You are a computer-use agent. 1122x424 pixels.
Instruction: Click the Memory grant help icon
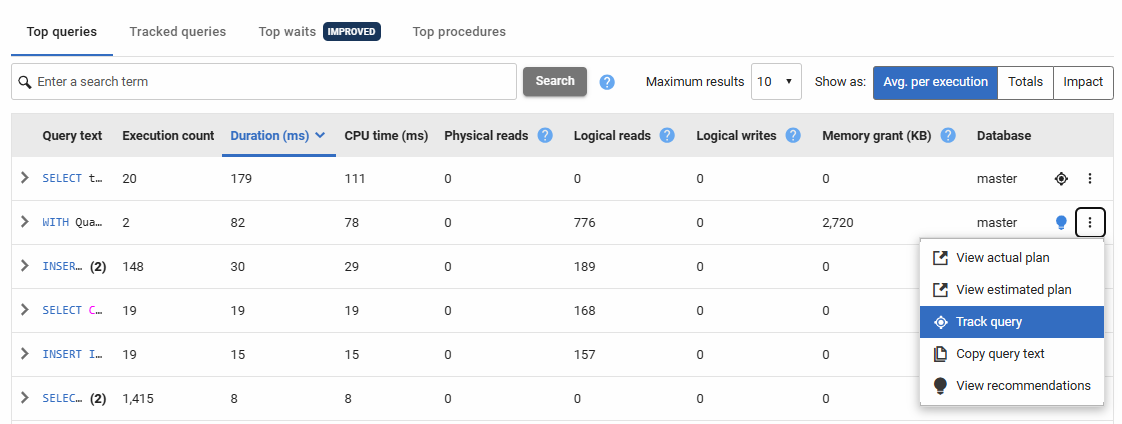tap(948, 135)
